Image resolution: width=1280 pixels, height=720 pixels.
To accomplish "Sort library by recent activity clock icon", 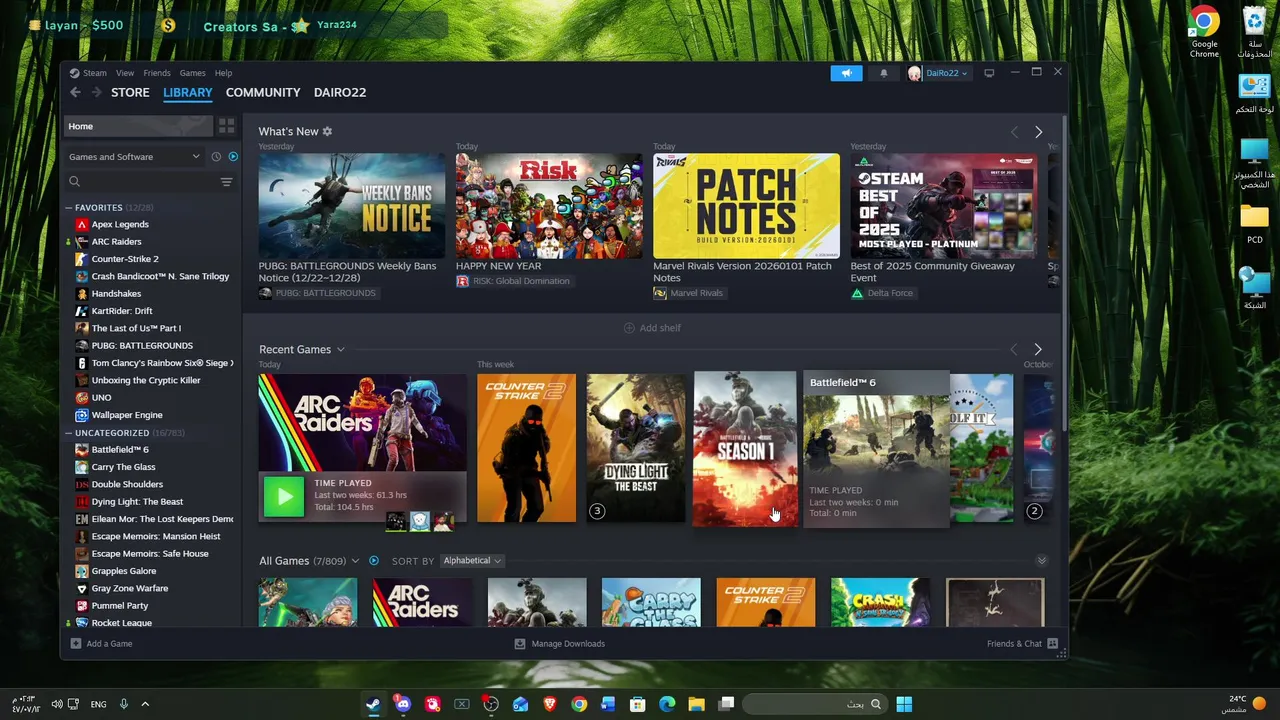I will (216, 157).
